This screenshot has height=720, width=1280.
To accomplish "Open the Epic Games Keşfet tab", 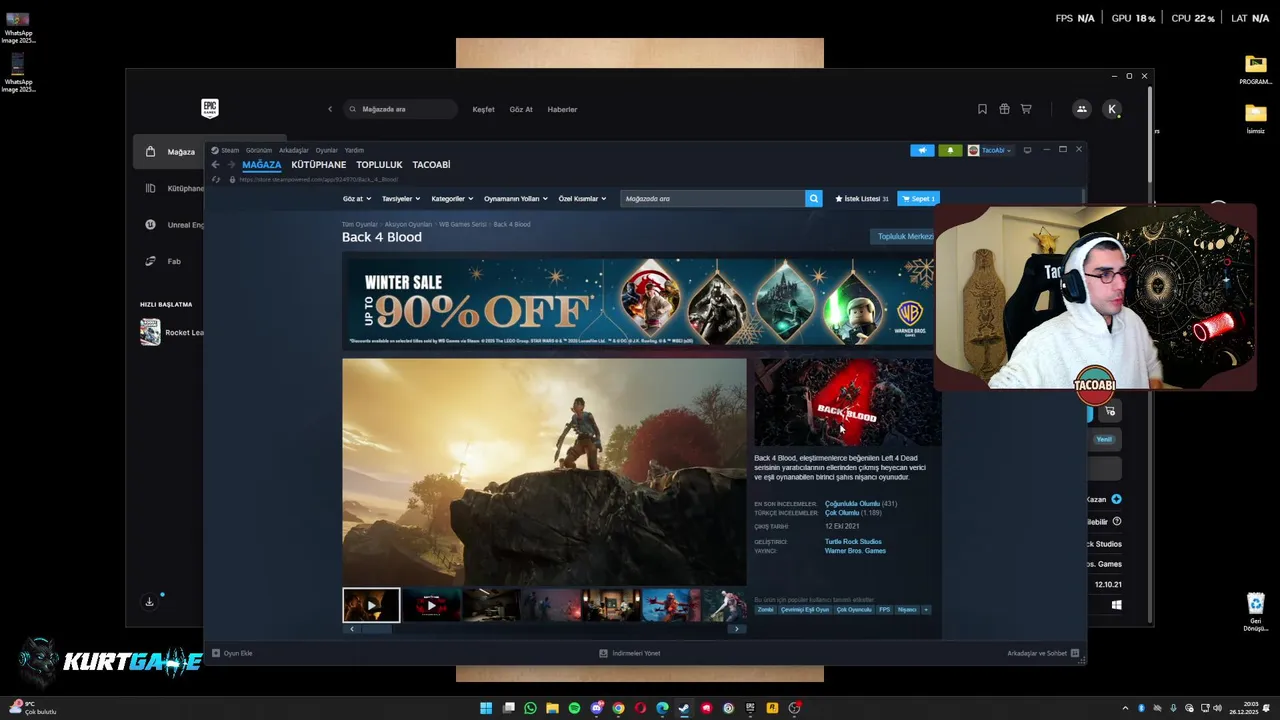I will pos(483,109).
